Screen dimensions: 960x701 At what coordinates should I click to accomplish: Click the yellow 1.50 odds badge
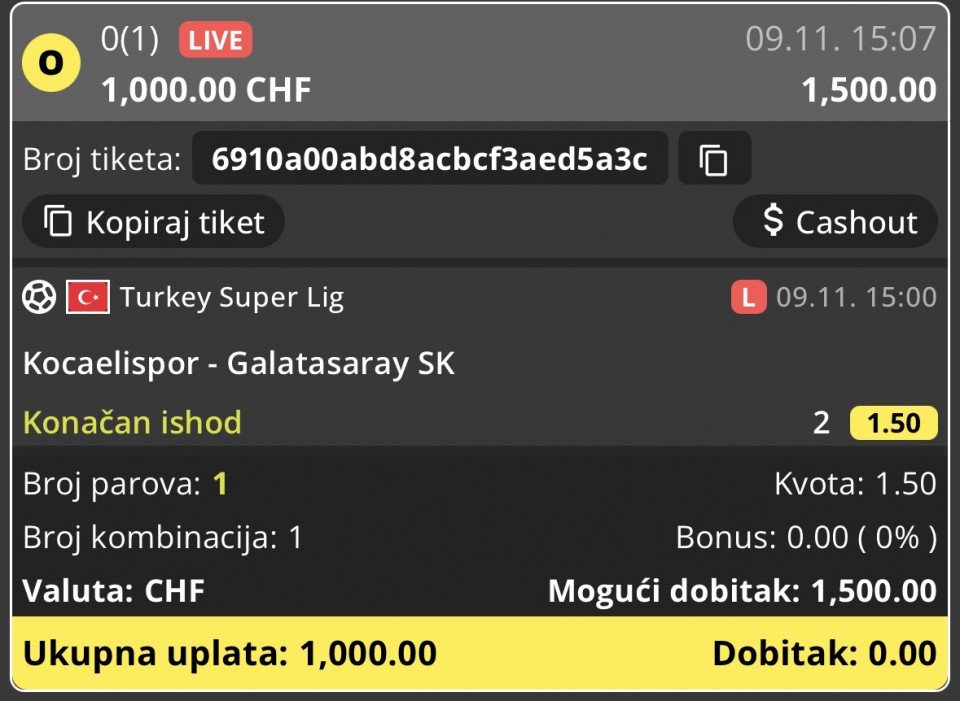(x=893, y=423)
